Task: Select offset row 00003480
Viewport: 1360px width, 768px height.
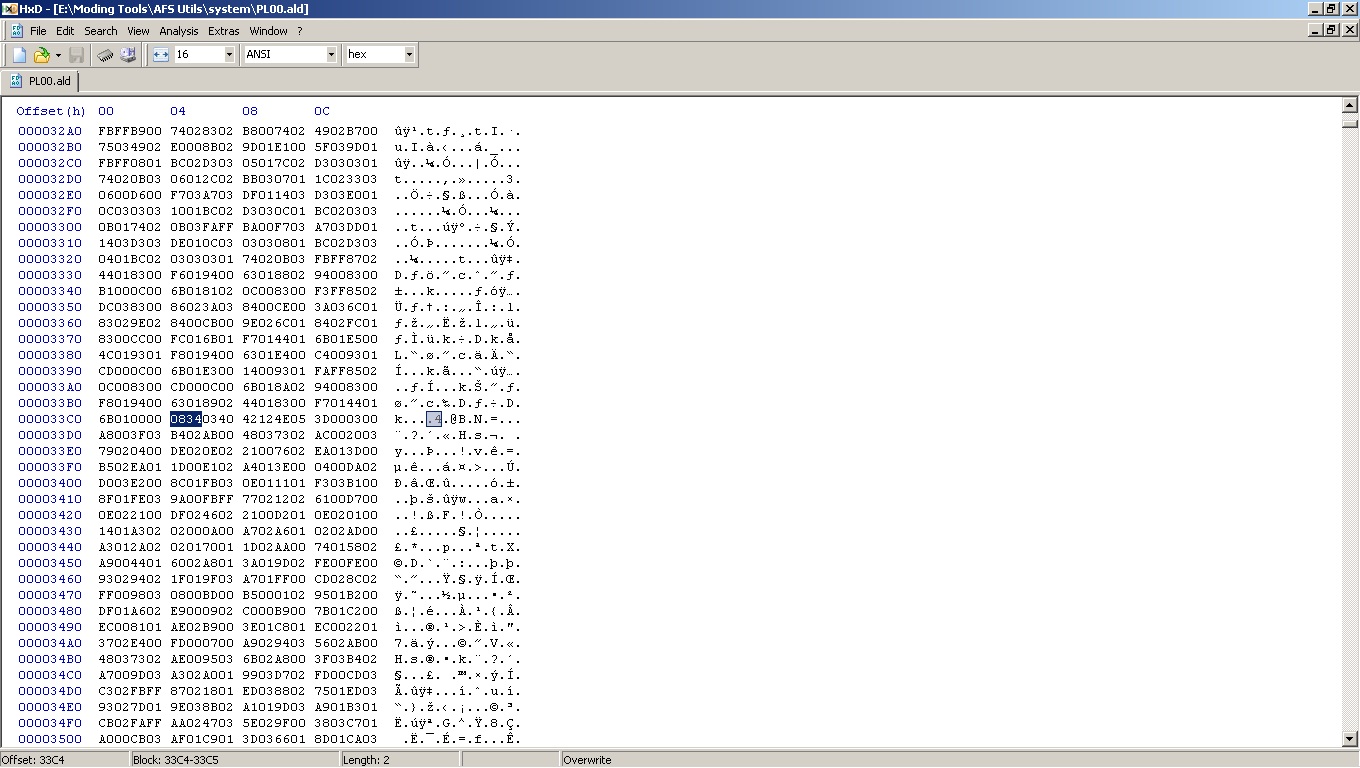Action: [50, 611]
